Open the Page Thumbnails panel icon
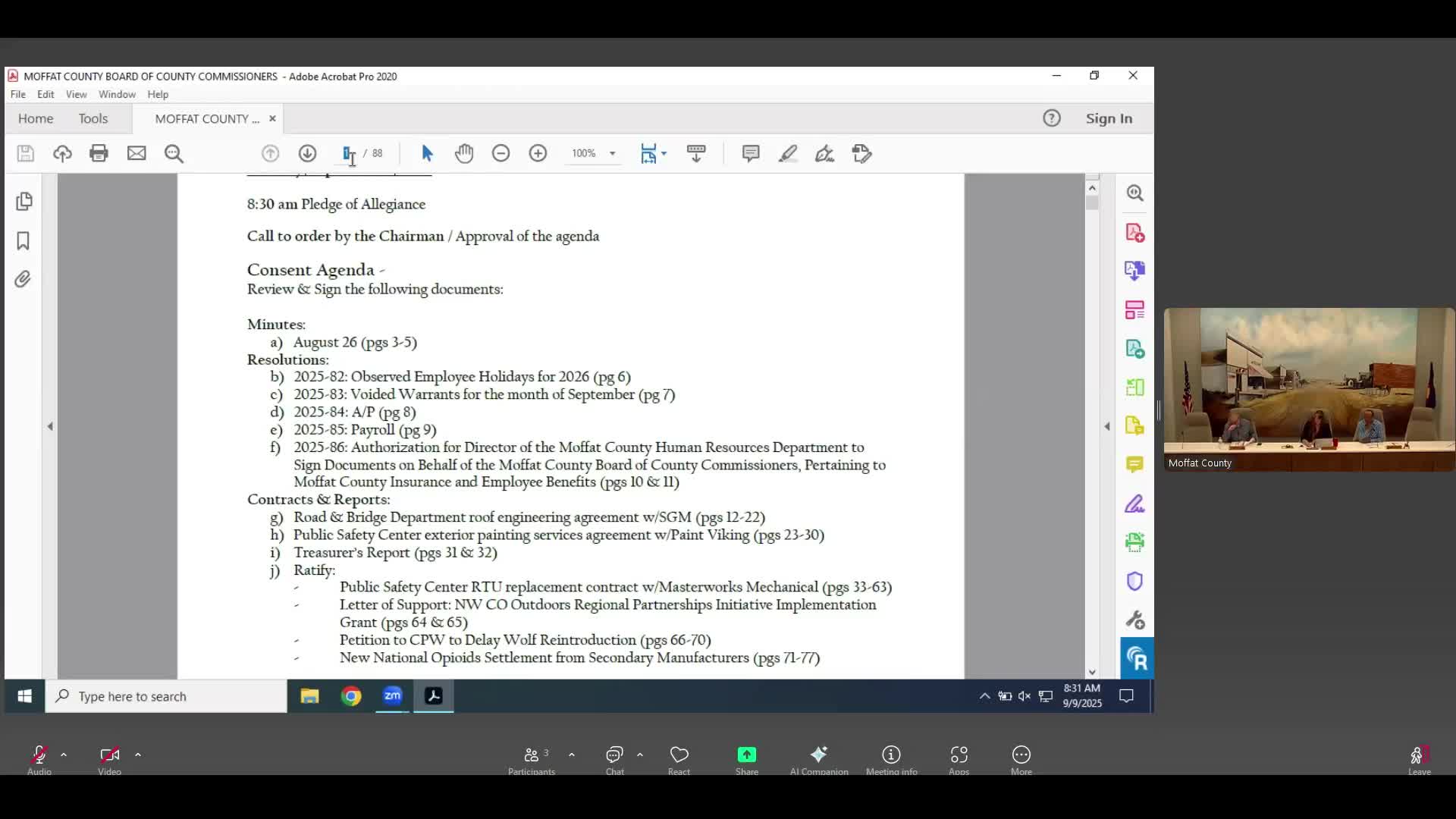This screenshot has height=819, width=1456. coord(24,201)
